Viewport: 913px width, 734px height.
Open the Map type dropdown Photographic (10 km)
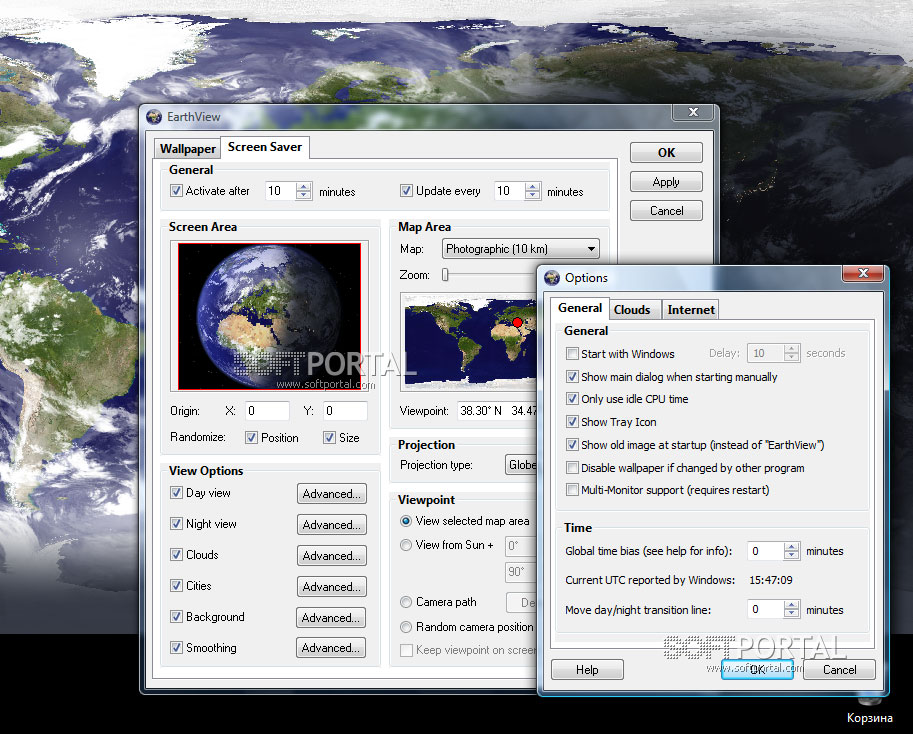click(x=521, y=249)
